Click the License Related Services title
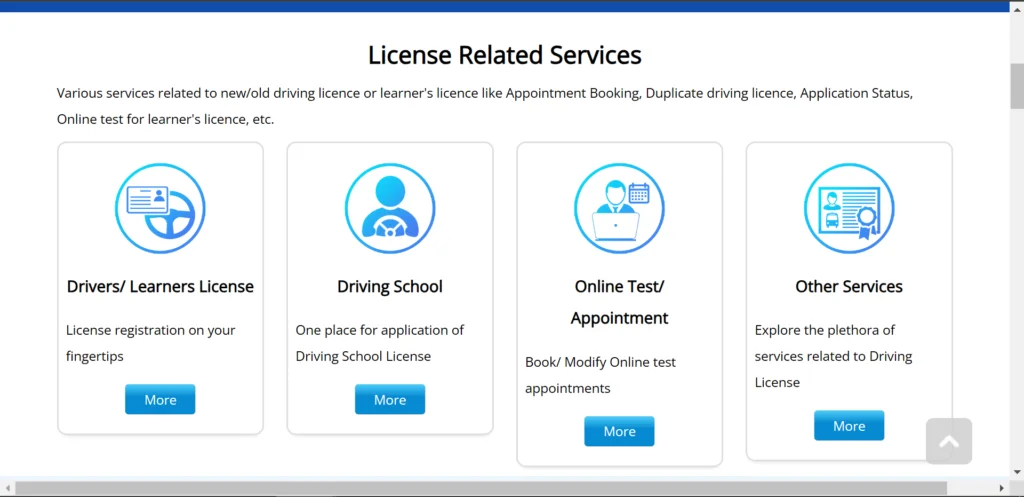The height and width of the screenshot is (497, 1024). tap(505, 55)
